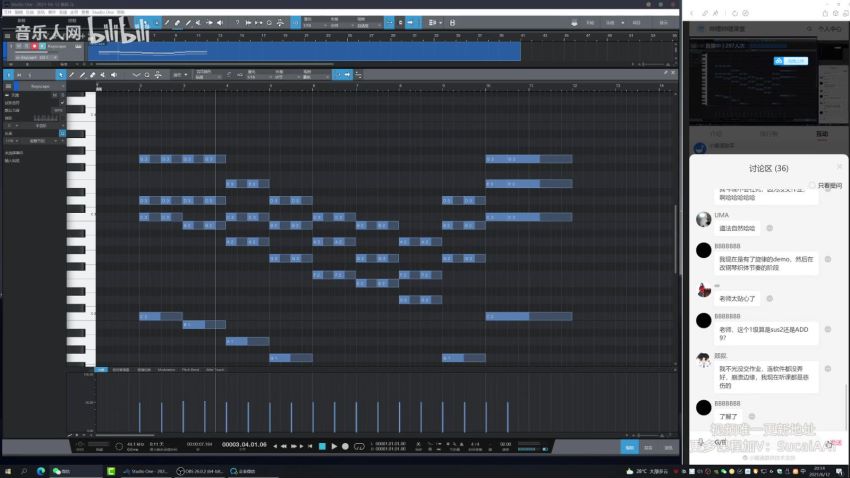Click the blue MIDI clip in arrangement track
Image resolution: width=850 pixels, height=478 pixels.
304,52
